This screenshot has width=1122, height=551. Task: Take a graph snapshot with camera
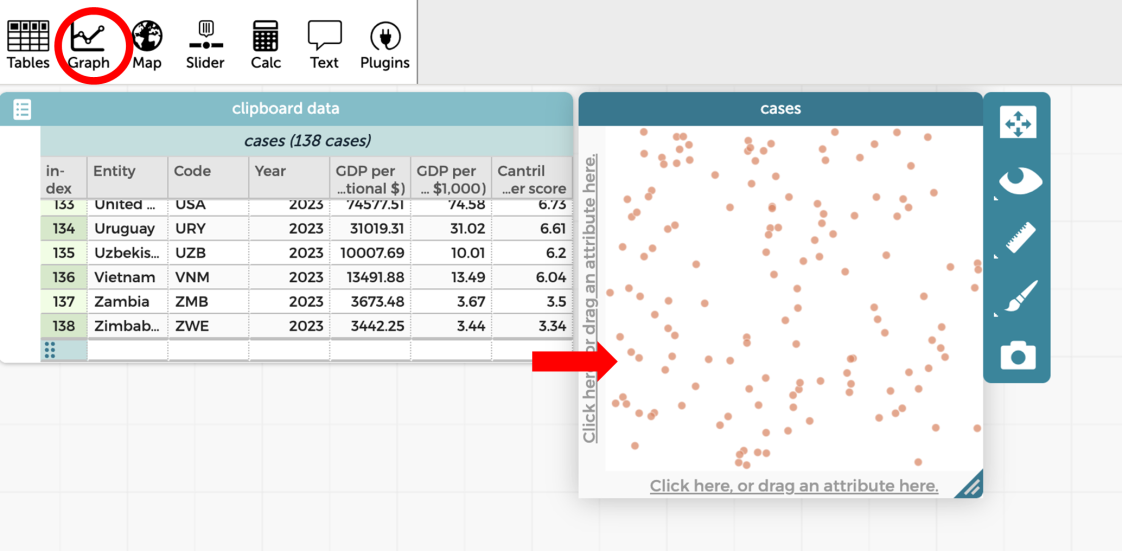click(x=1017, y=355)
